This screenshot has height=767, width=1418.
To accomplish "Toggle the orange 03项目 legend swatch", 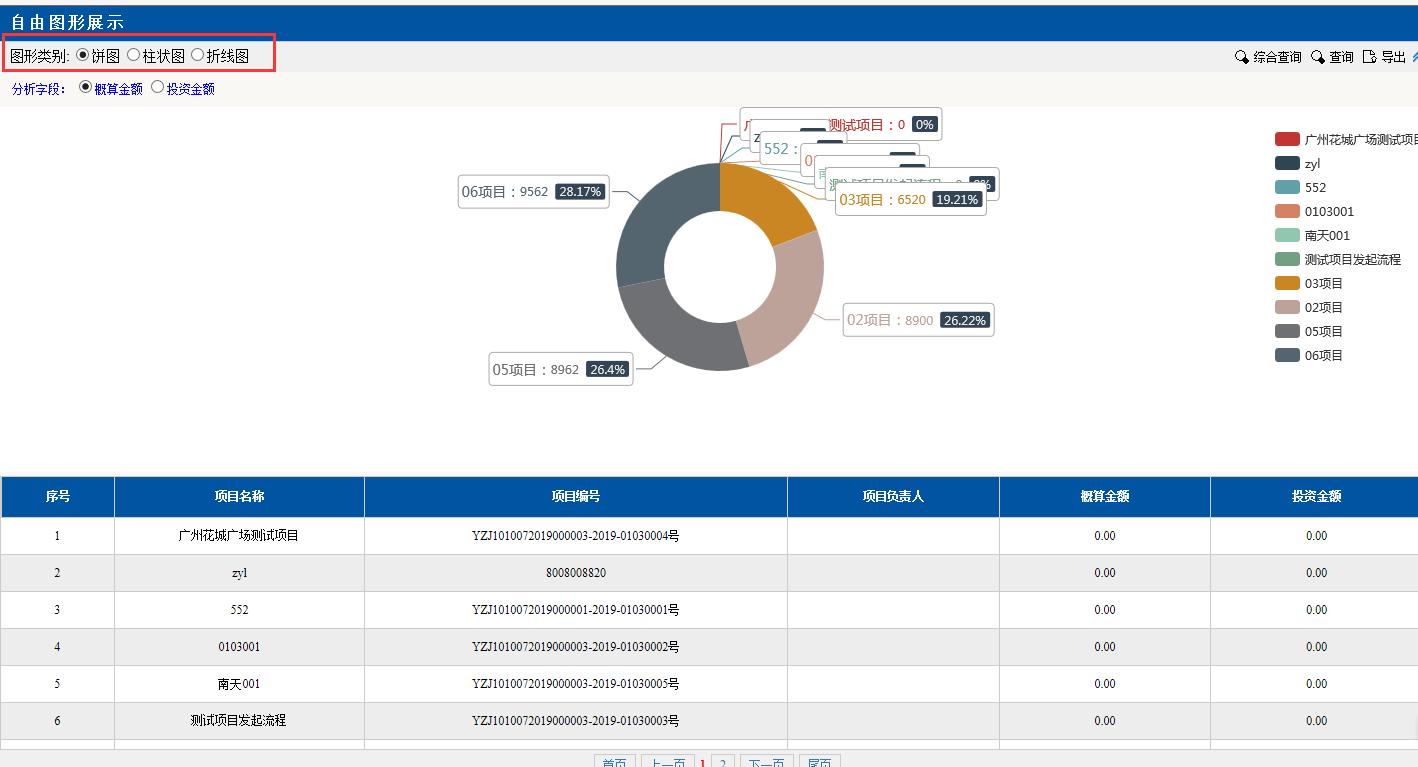I will (x=1287, y=283).
